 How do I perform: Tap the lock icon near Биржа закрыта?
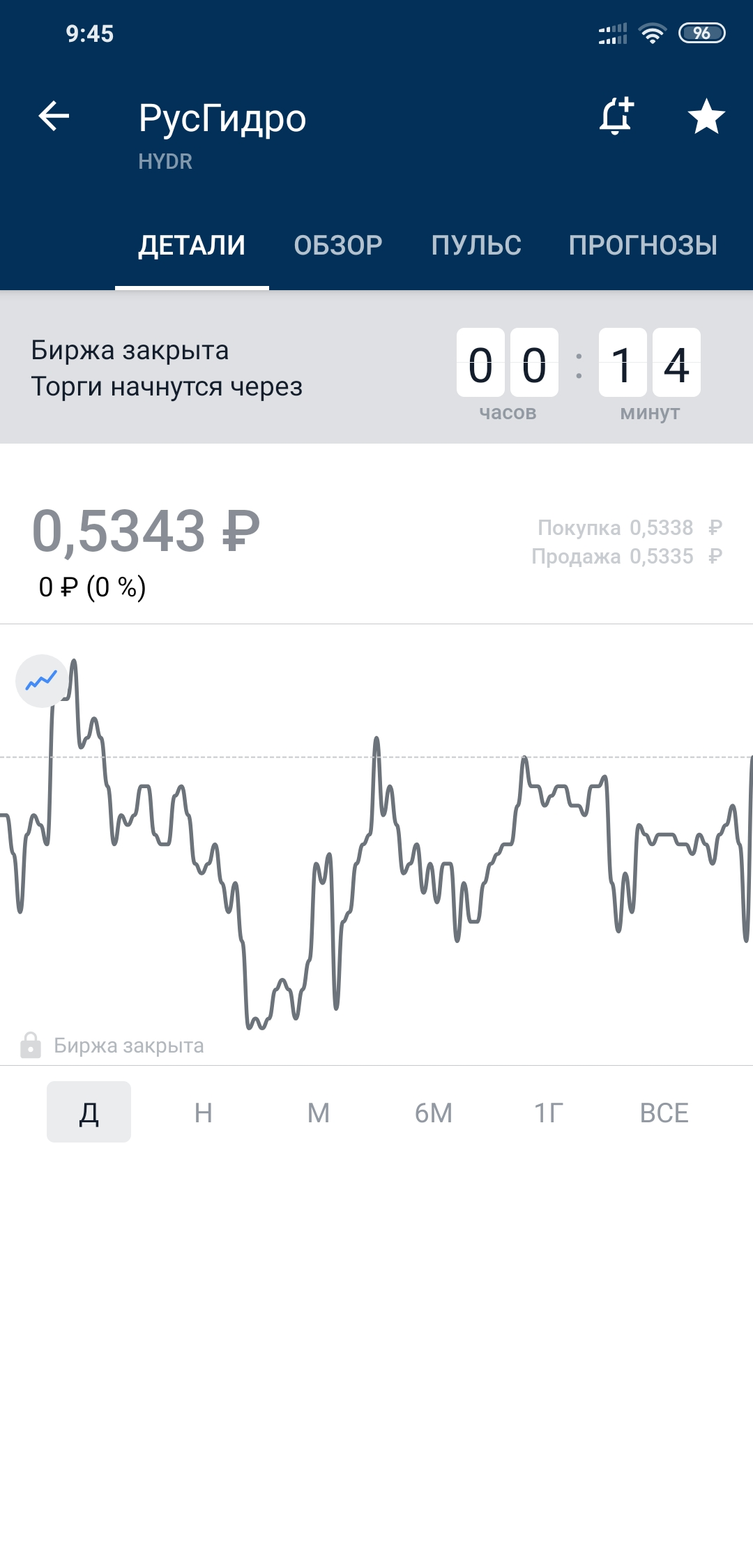tap(30, 1045)
